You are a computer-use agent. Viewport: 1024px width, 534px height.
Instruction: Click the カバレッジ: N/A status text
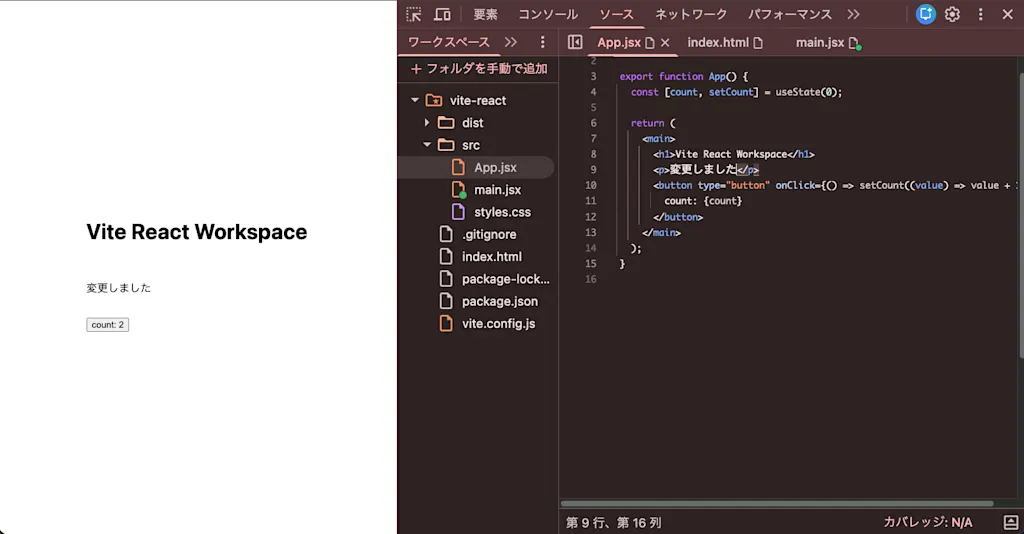click(927, 522)
